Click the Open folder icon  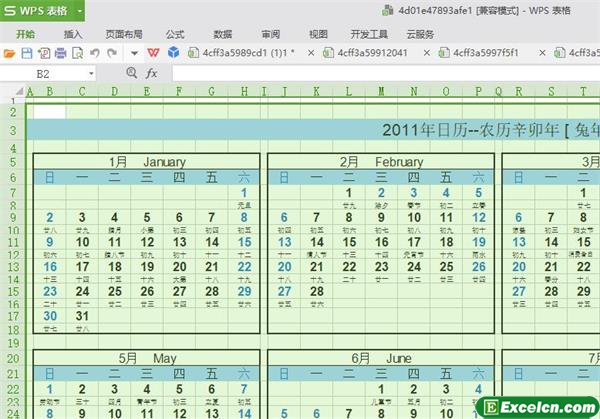10,52
